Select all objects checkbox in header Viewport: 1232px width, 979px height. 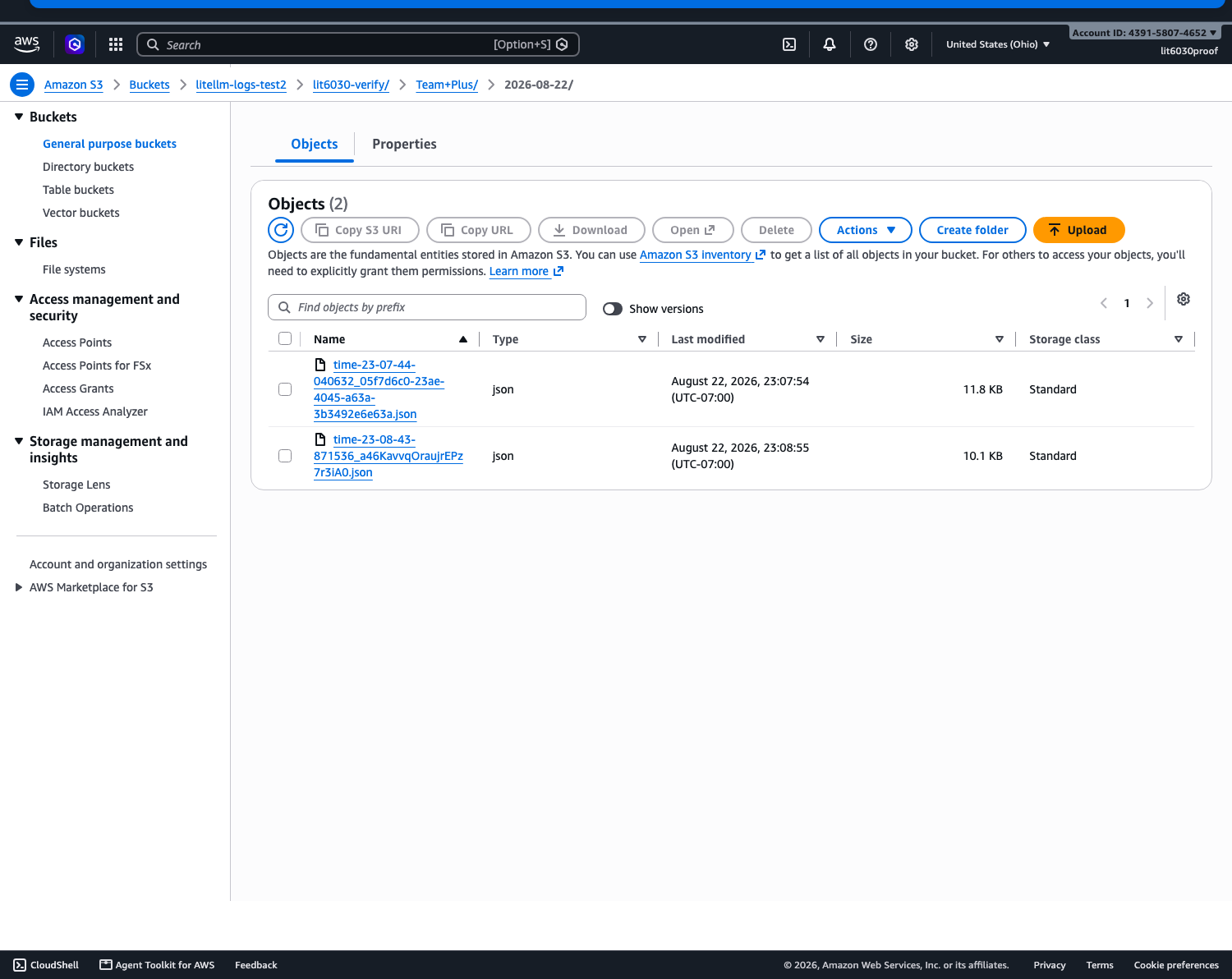pyautogui.click(x=285, y=338)
